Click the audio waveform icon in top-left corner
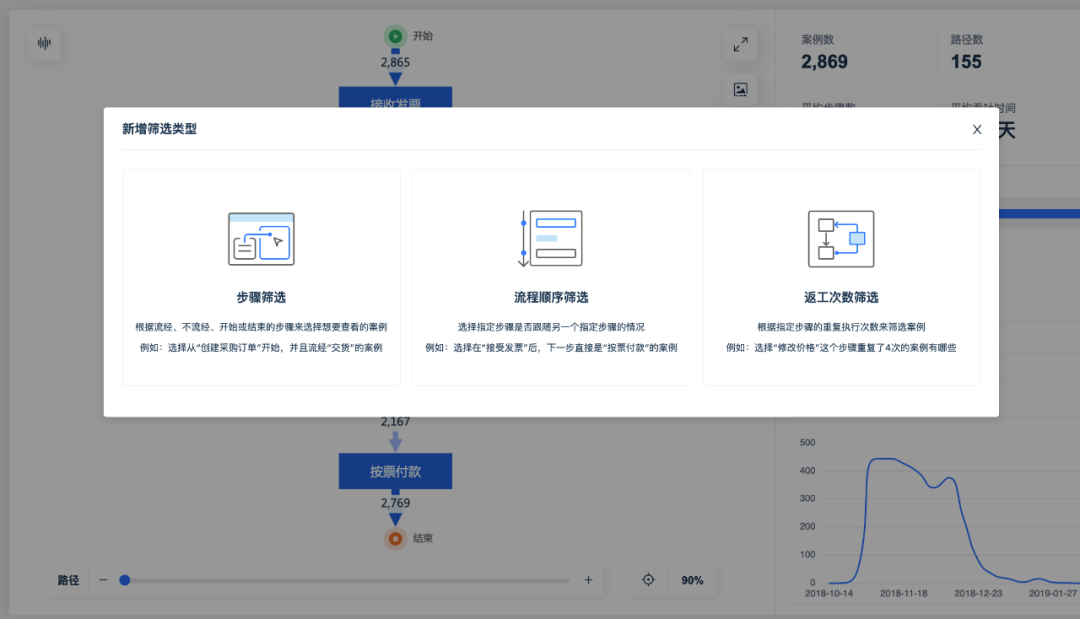1080x619 pixels. point(44,44)
